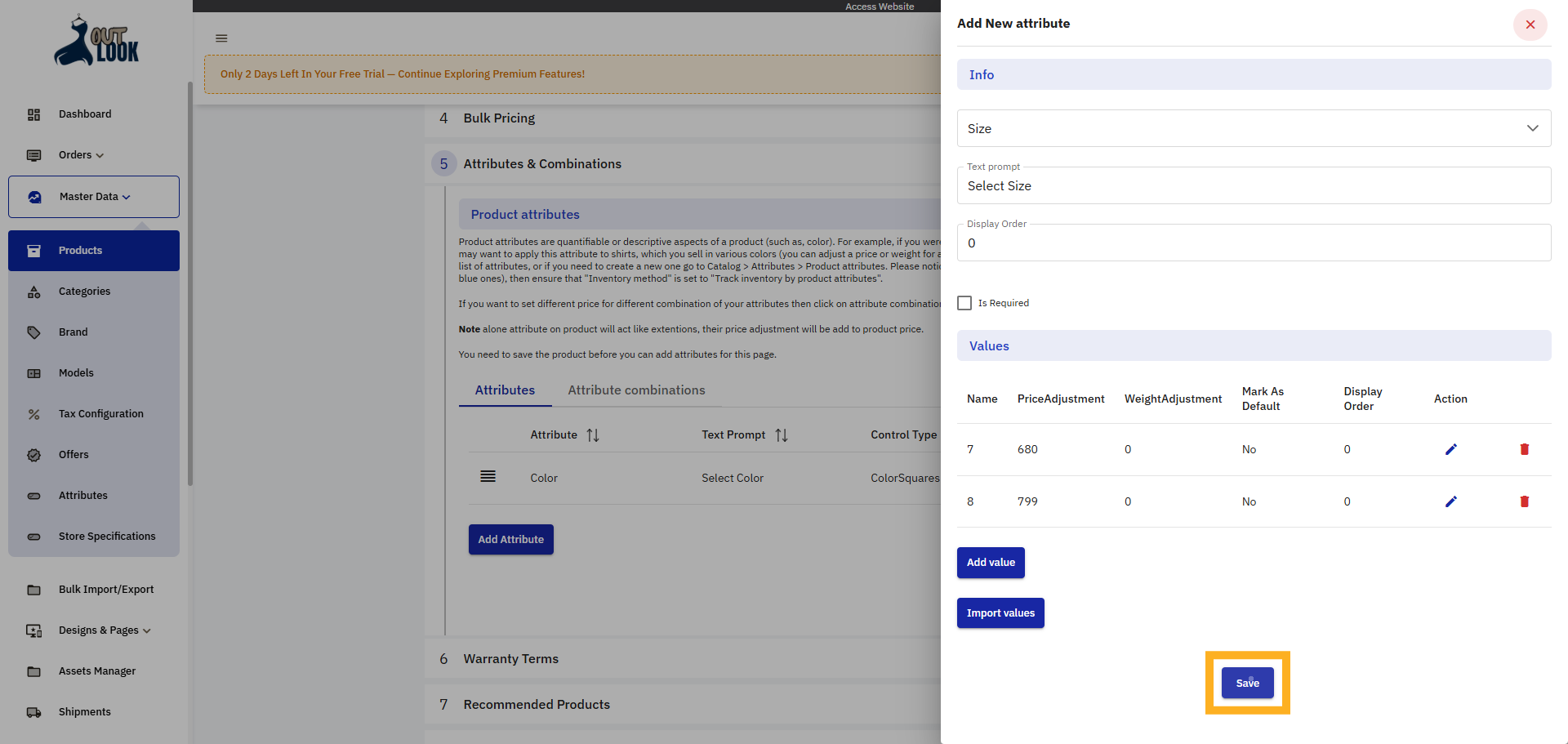Toggle the hamburger menu icon
1568x744 pixels.
pyautogui.click(x=221, y=38)
